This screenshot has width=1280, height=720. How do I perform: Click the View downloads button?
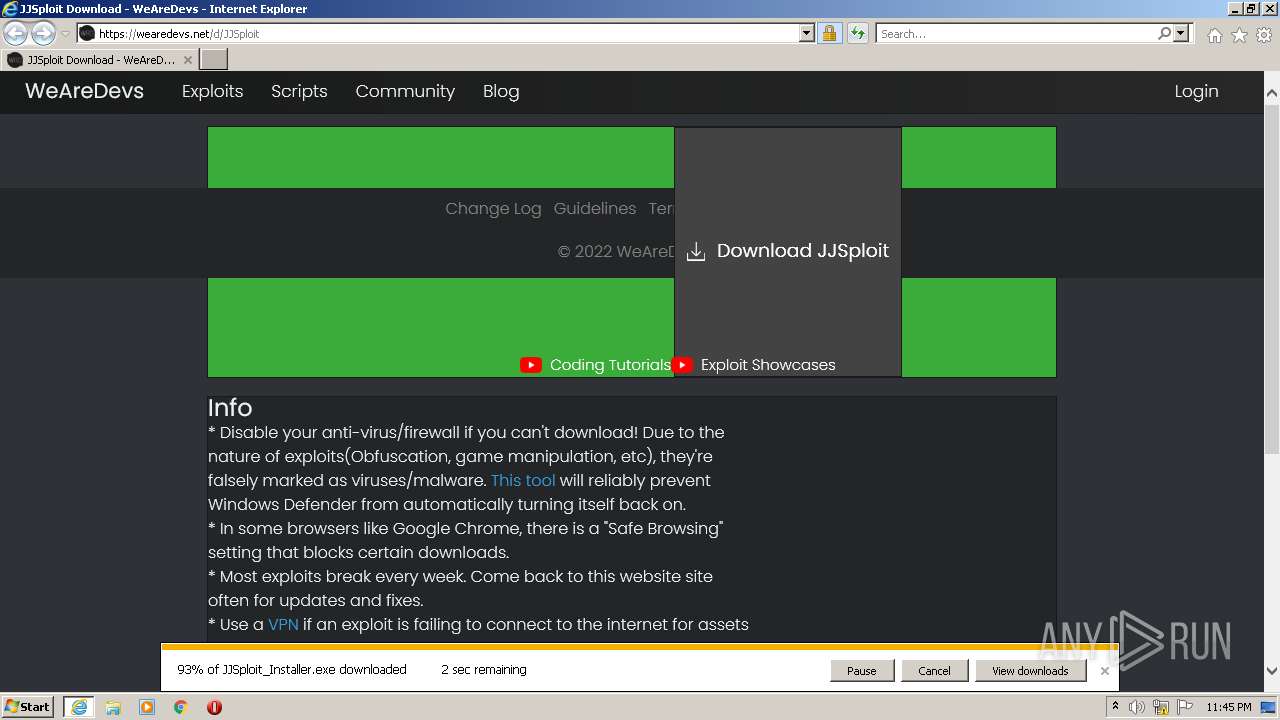[1030, 671]
